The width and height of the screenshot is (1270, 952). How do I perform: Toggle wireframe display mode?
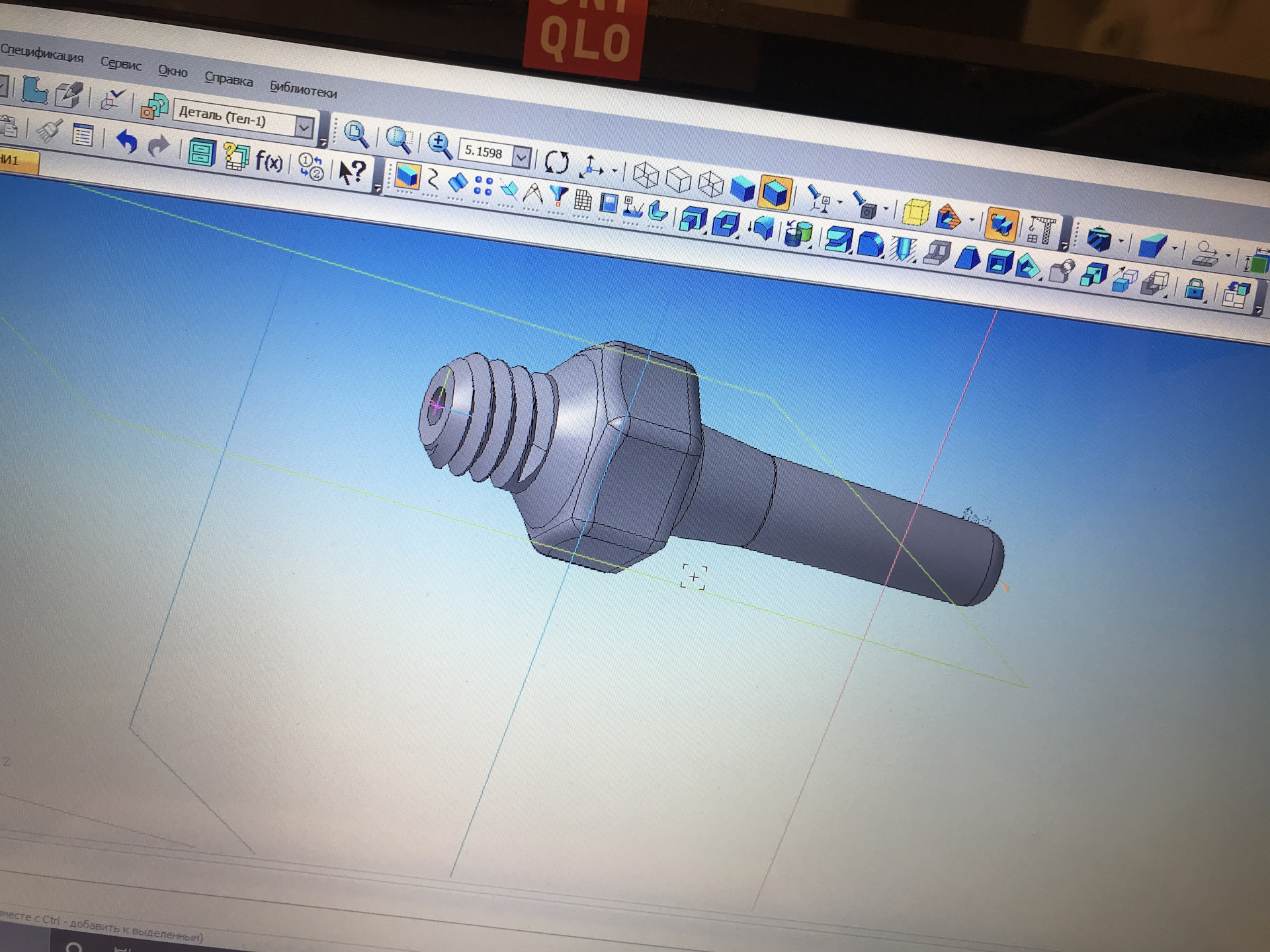click(x=646, y=175)
